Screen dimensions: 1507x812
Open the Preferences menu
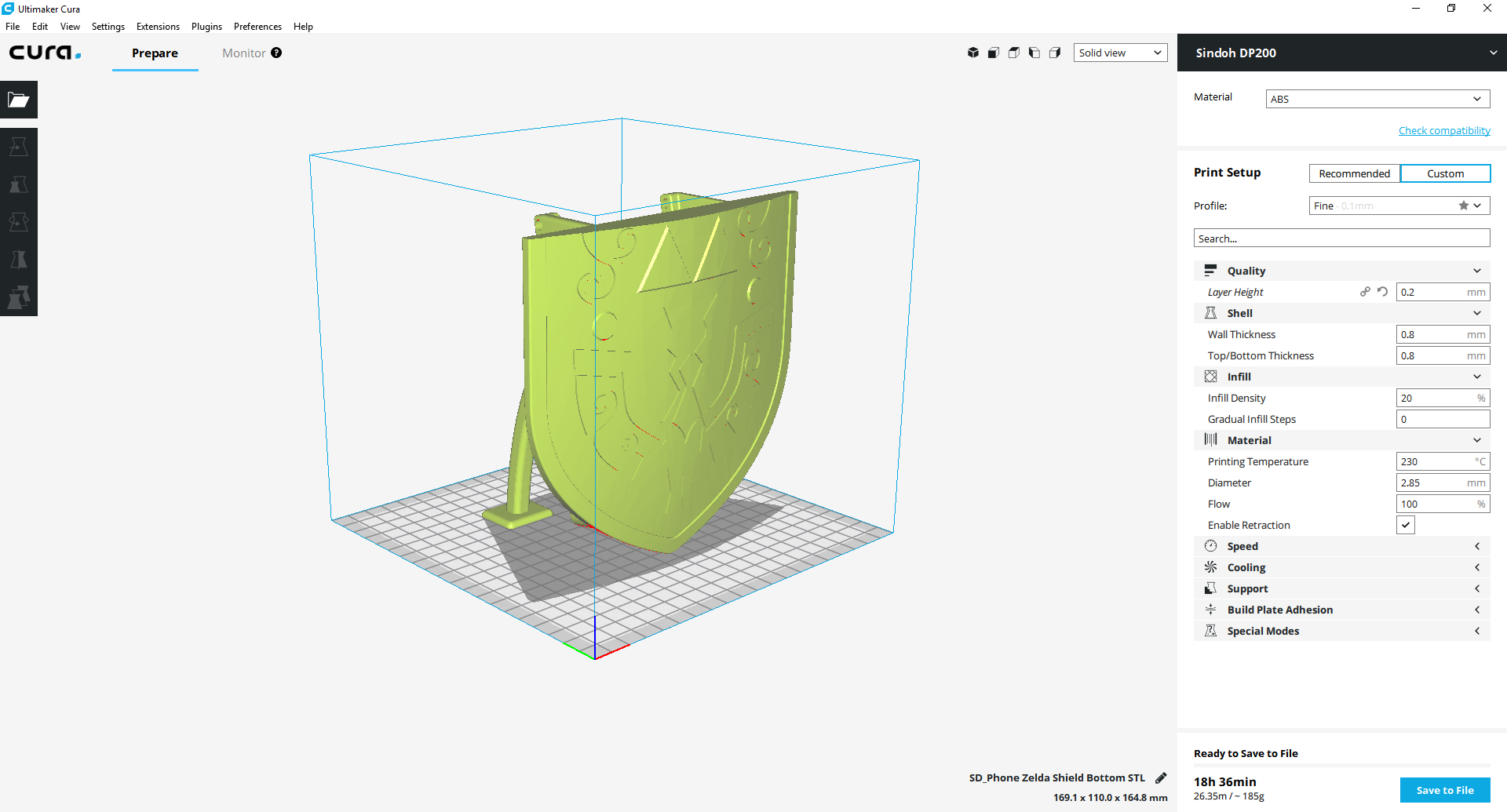coord(257,26)
